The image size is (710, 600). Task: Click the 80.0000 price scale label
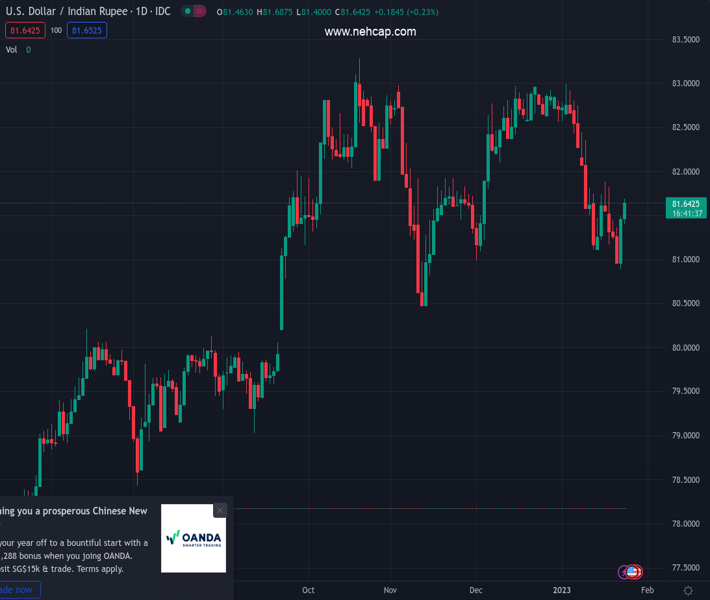tap(684, 347)
